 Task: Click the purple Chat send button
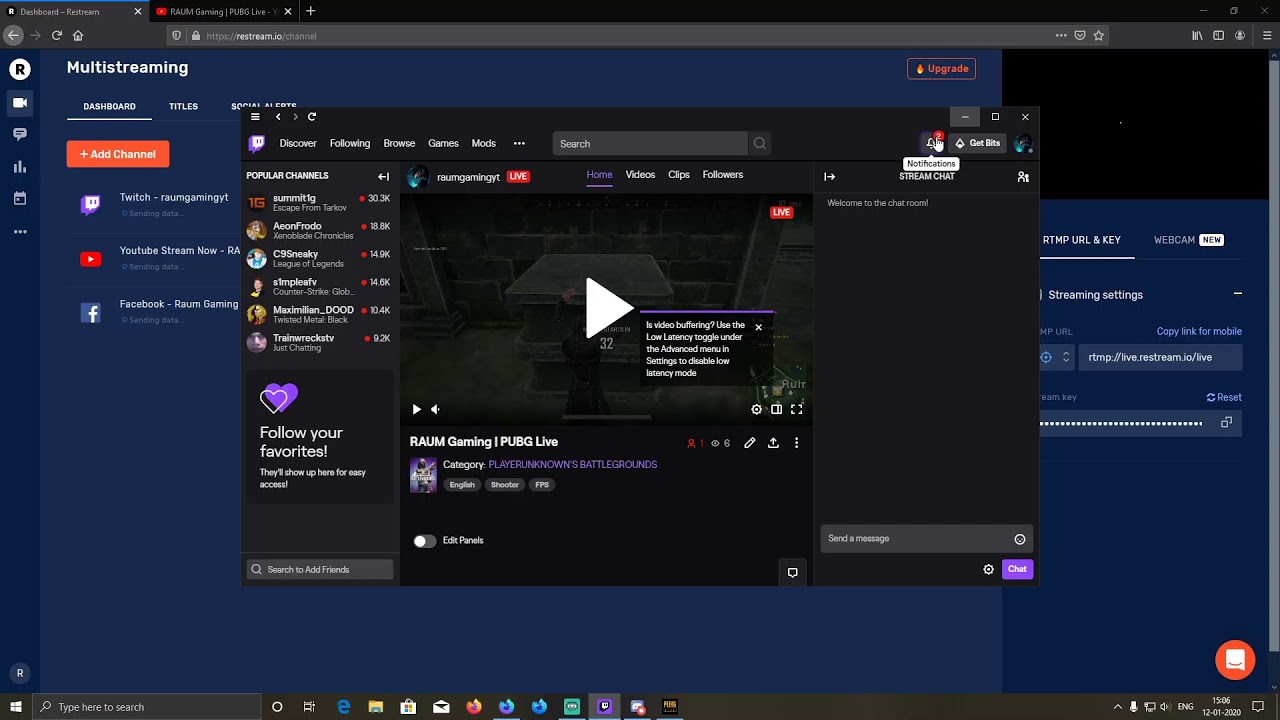pyautogui.click(x=1017, y=569)
